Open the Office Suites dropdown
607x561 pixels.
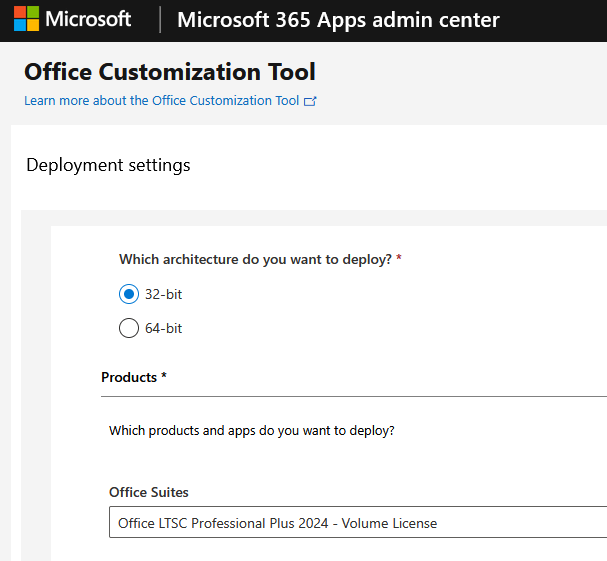click(x=358, y=522)
